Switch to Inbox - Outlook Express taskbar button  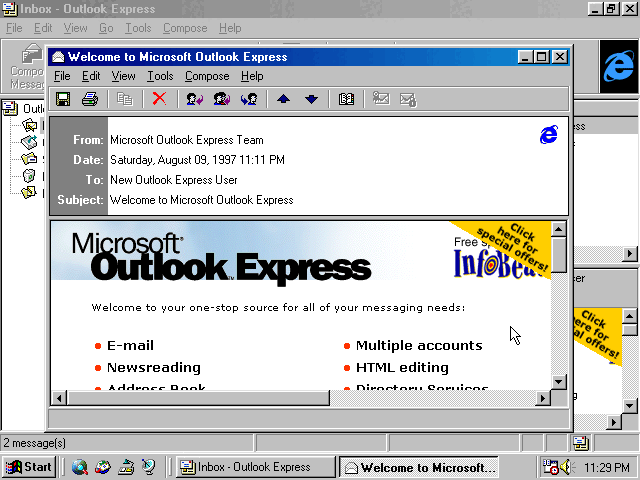256,467
